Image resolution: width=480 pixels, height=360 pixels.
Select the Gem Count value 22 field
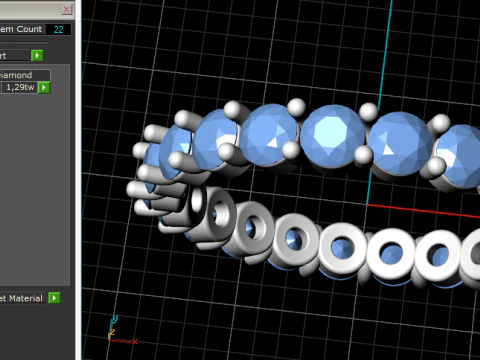58,29
